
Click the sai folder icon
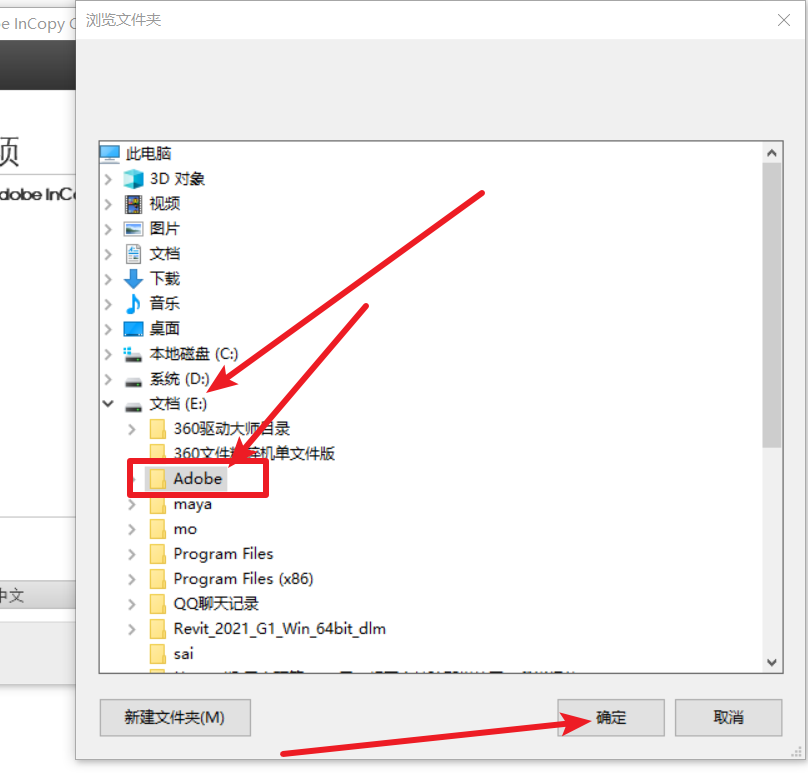pyautogui.click(x=157, y=654)
